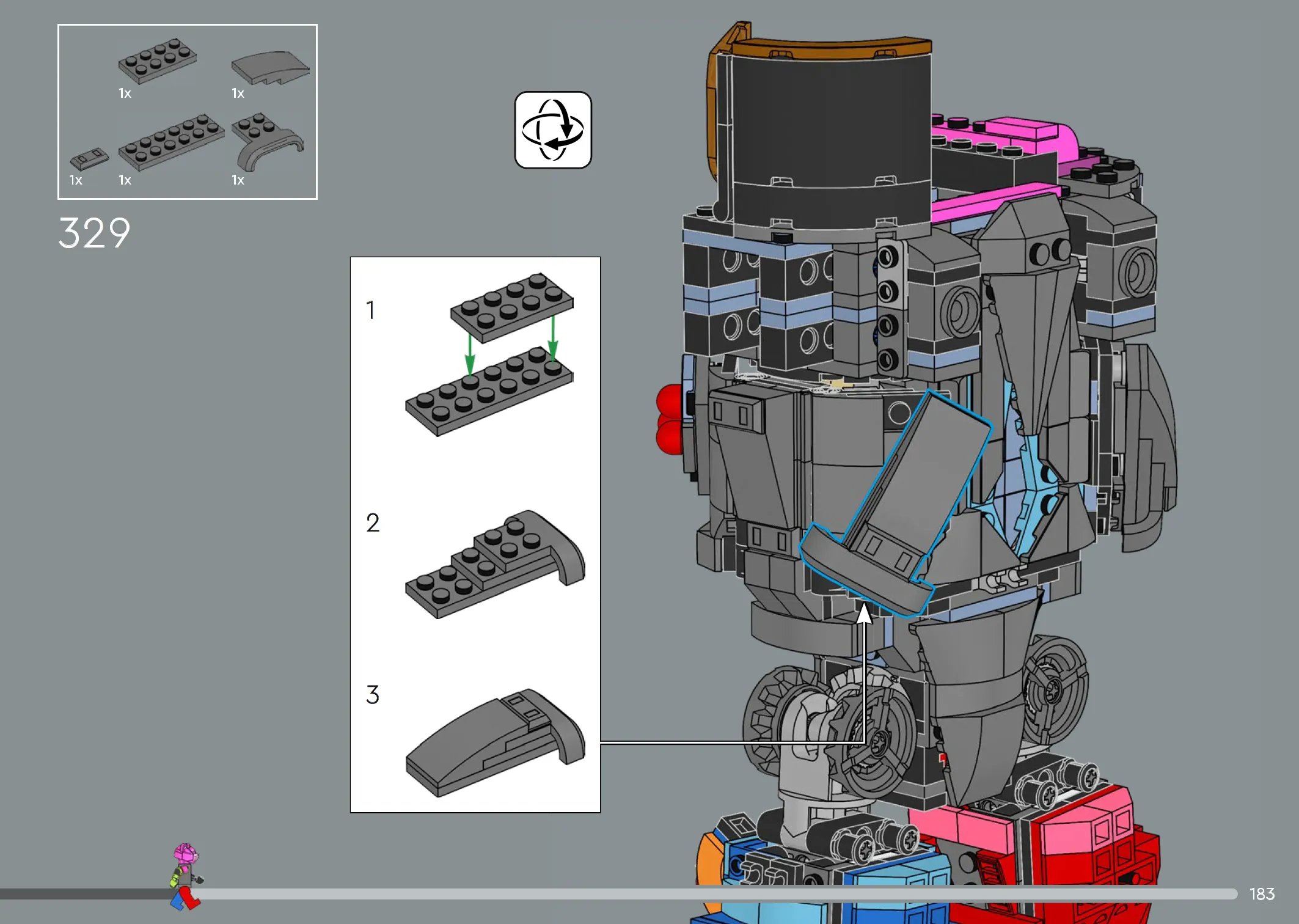This screenshot has height=924, width=1299.
Task: Select the curved slope part in parts list
Action: click(270, 67)
